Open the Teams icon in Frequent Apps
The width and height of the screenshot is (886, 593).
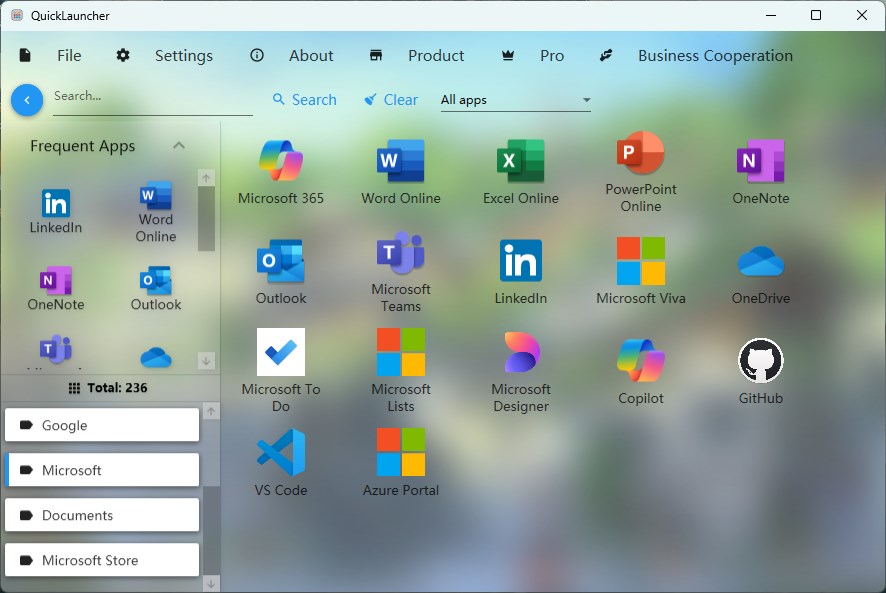pos(55,350)
